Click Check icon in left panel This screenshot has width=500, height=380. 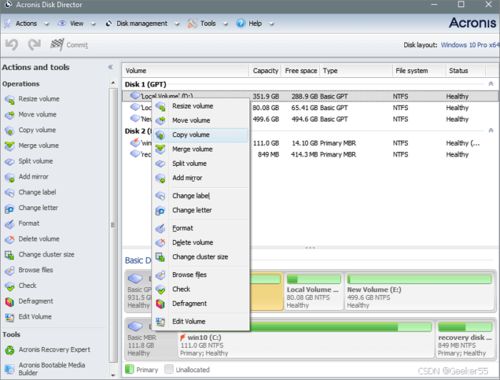(x=10, y=286)
